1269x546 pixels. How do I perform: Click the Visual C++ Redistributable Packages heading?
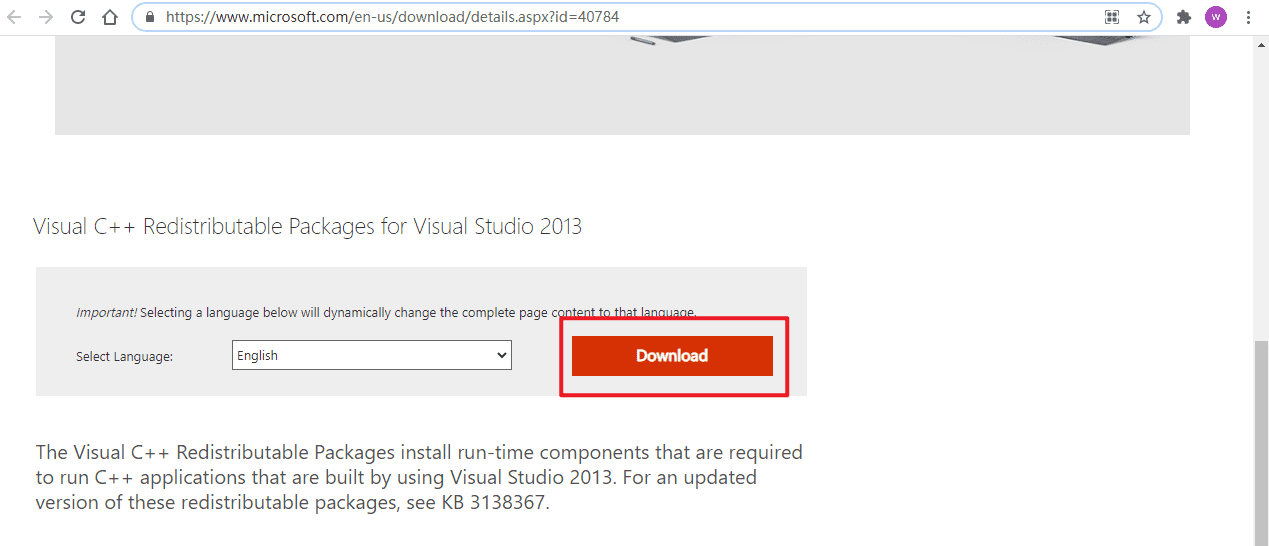click(307, 226)
